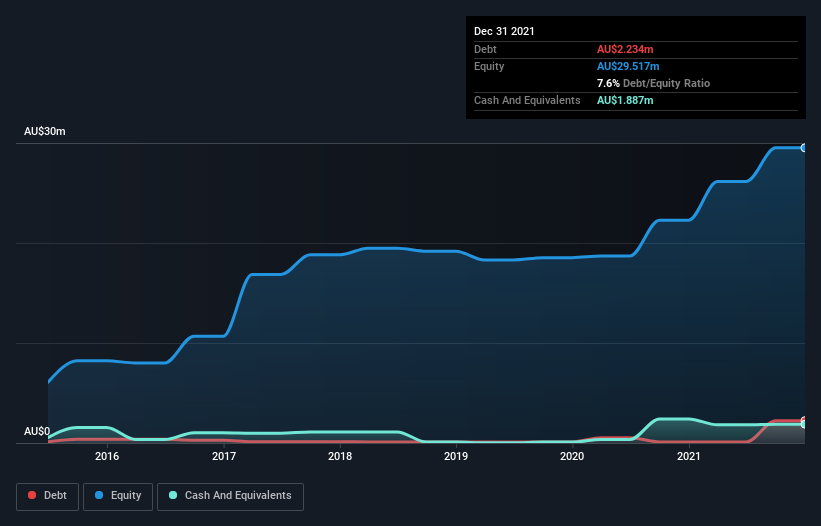Click the AU$29.517m equity value
This screenshot has width=821, height=526.
tap(628, 66)
